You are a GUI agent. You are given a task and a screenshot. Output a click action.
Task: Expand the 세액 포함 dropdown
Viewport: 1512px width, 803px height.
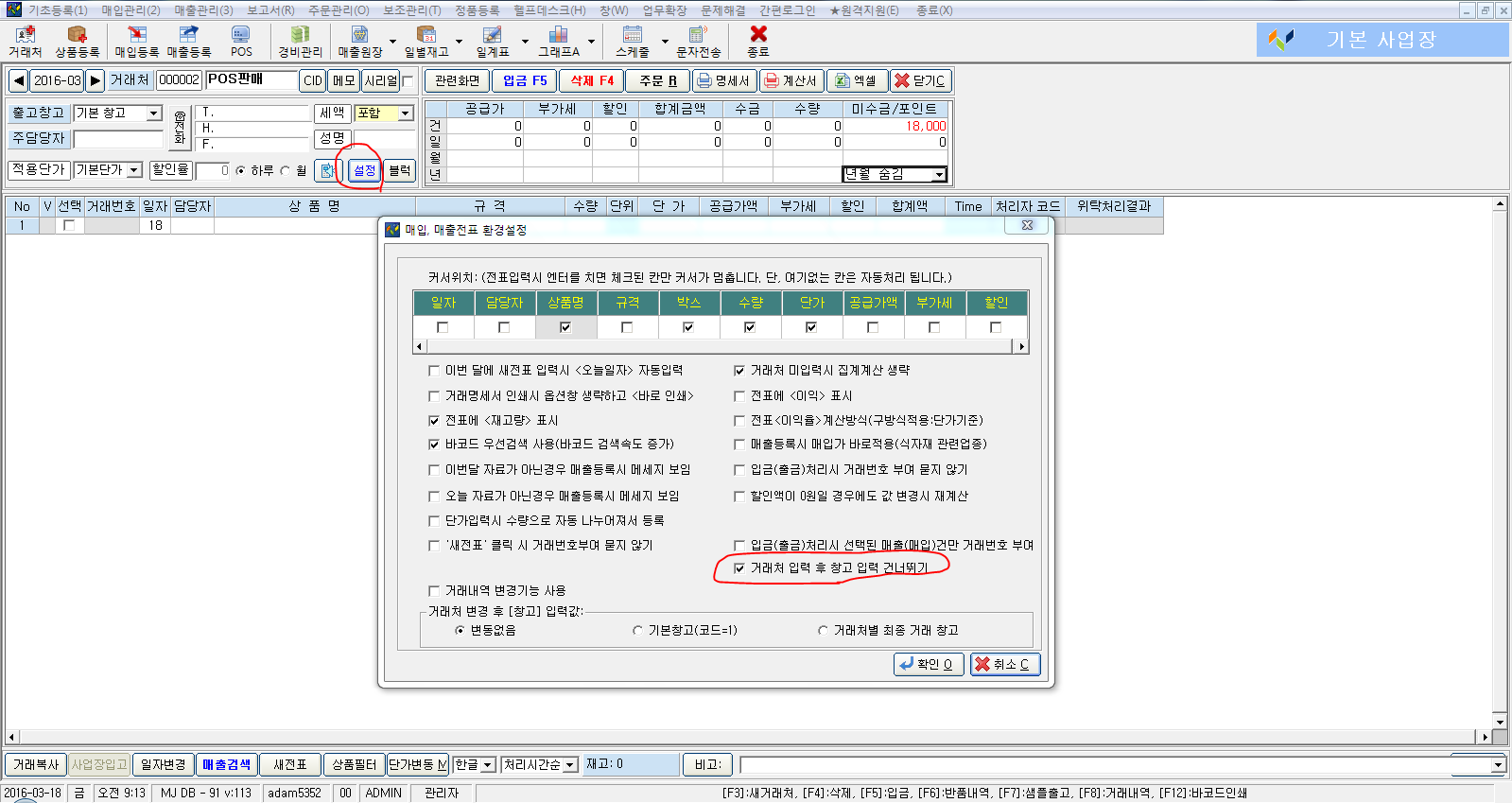point(406,113)
